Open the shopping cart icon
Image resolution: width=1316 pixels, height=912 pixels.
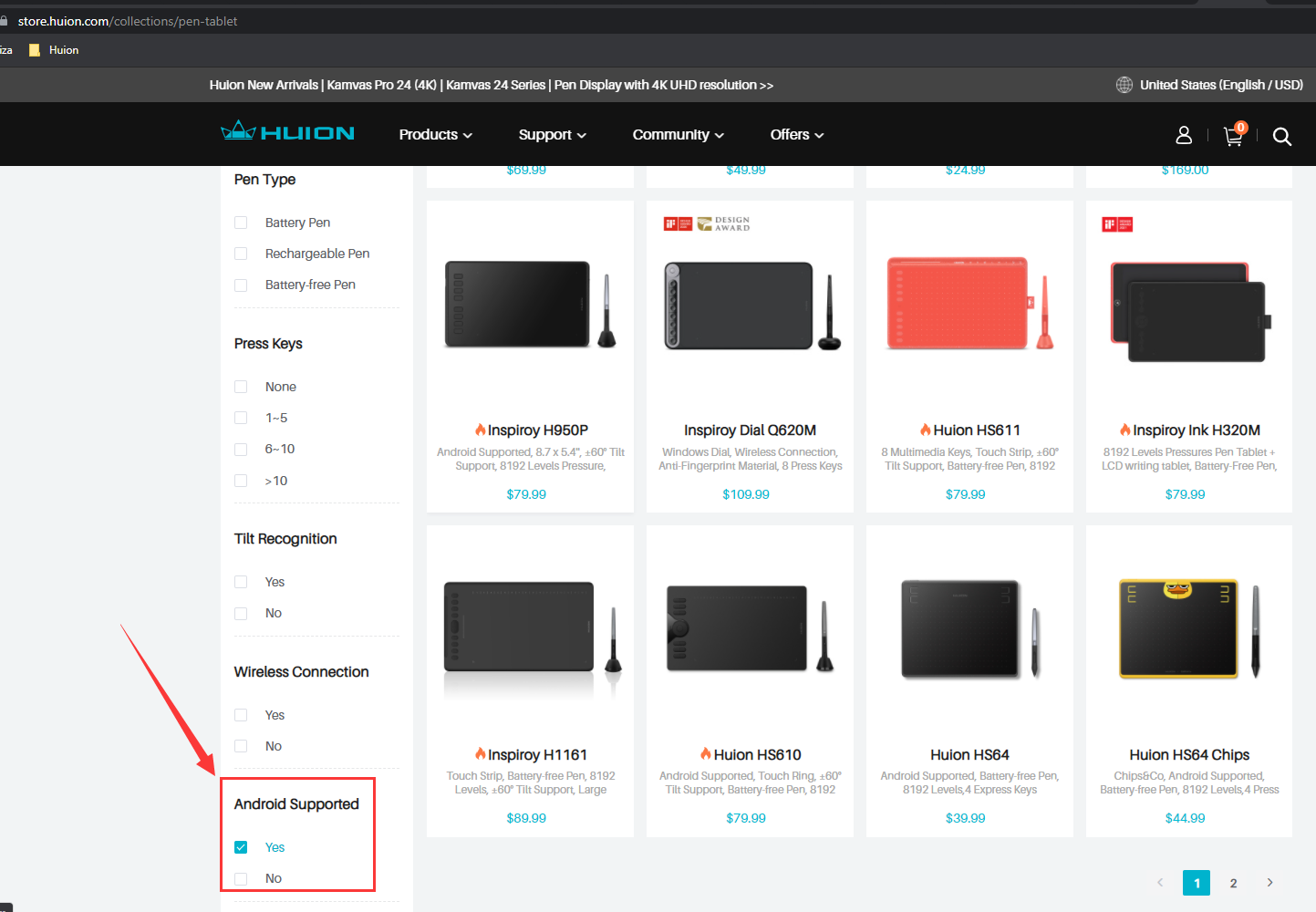click(x=1234, y=135)
